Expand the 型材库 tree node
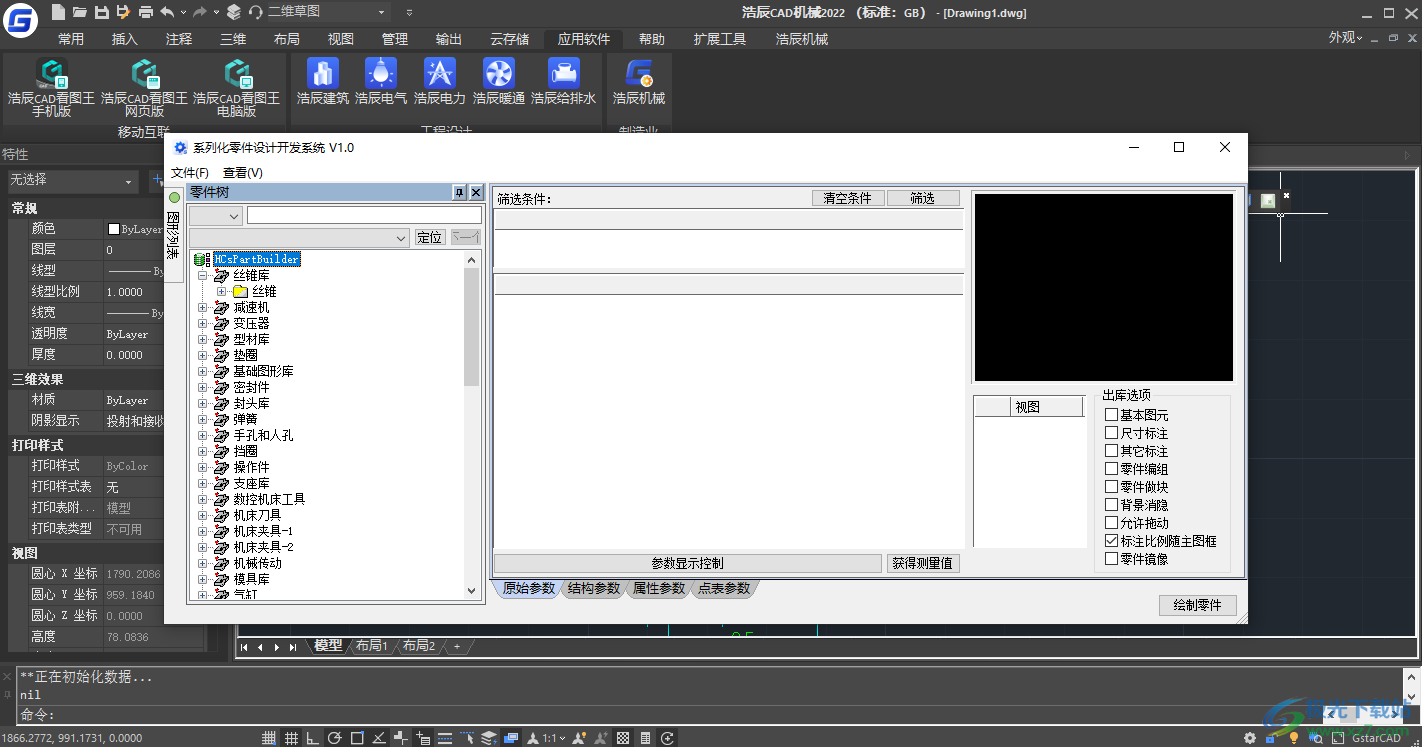This screenshot has height=747, width=1422. click(202, 339)
